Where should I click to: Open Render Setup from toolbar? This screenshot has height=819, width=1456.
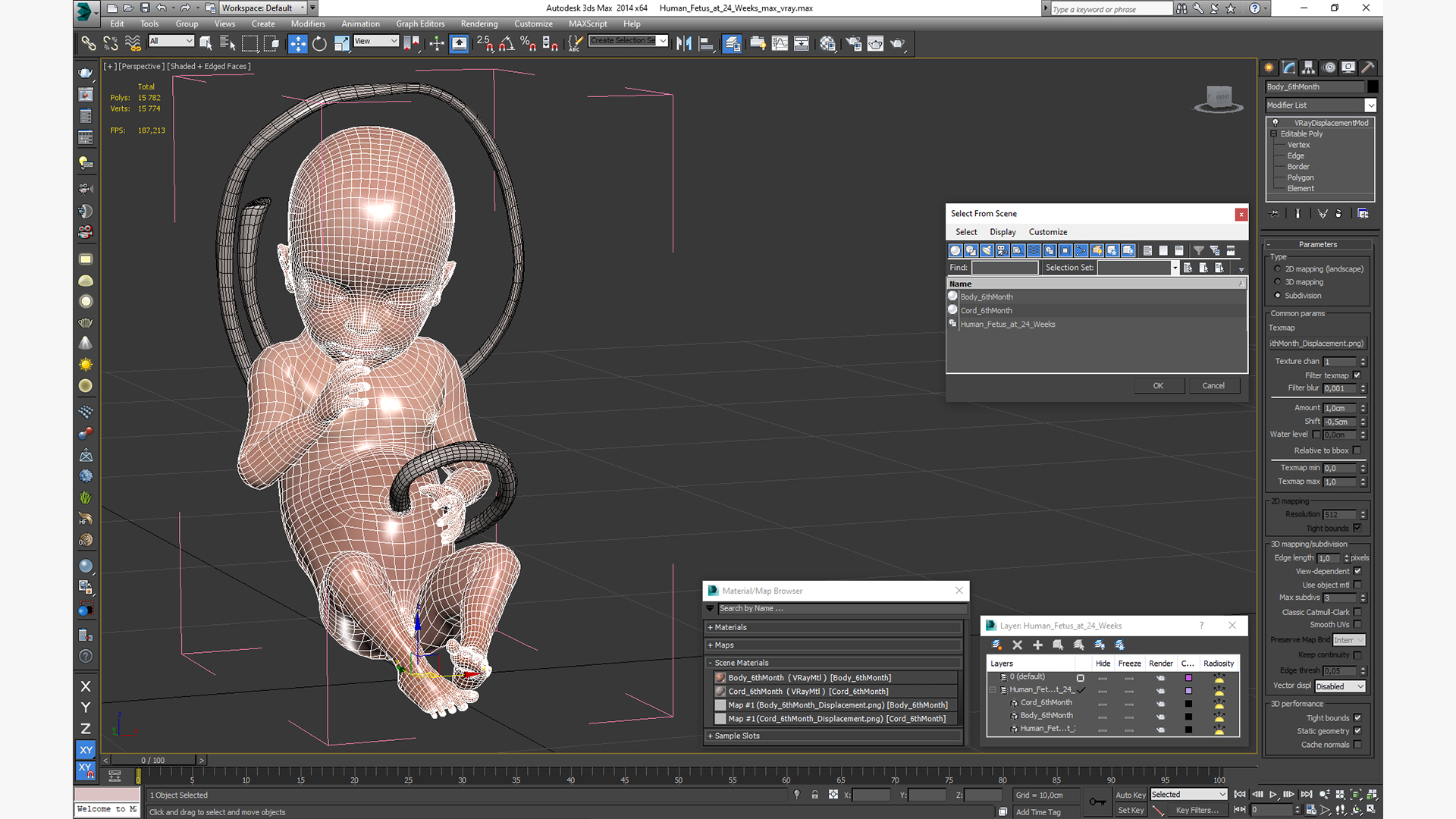854,44
